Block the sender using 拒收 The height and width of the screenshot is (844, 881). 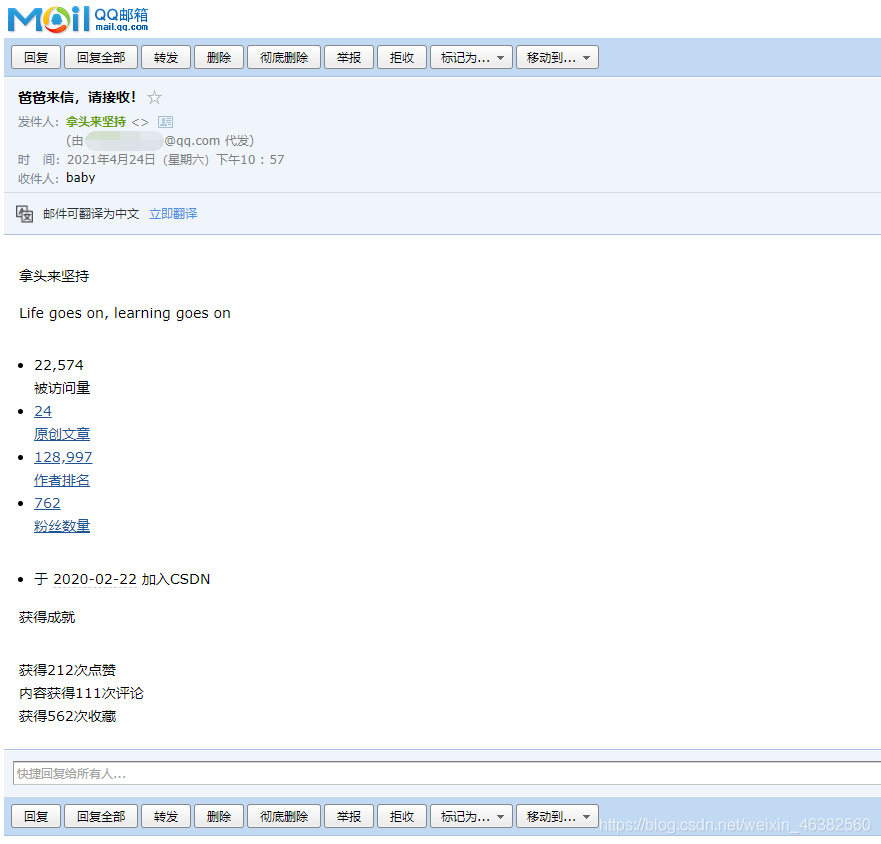[x=402, y=57]
